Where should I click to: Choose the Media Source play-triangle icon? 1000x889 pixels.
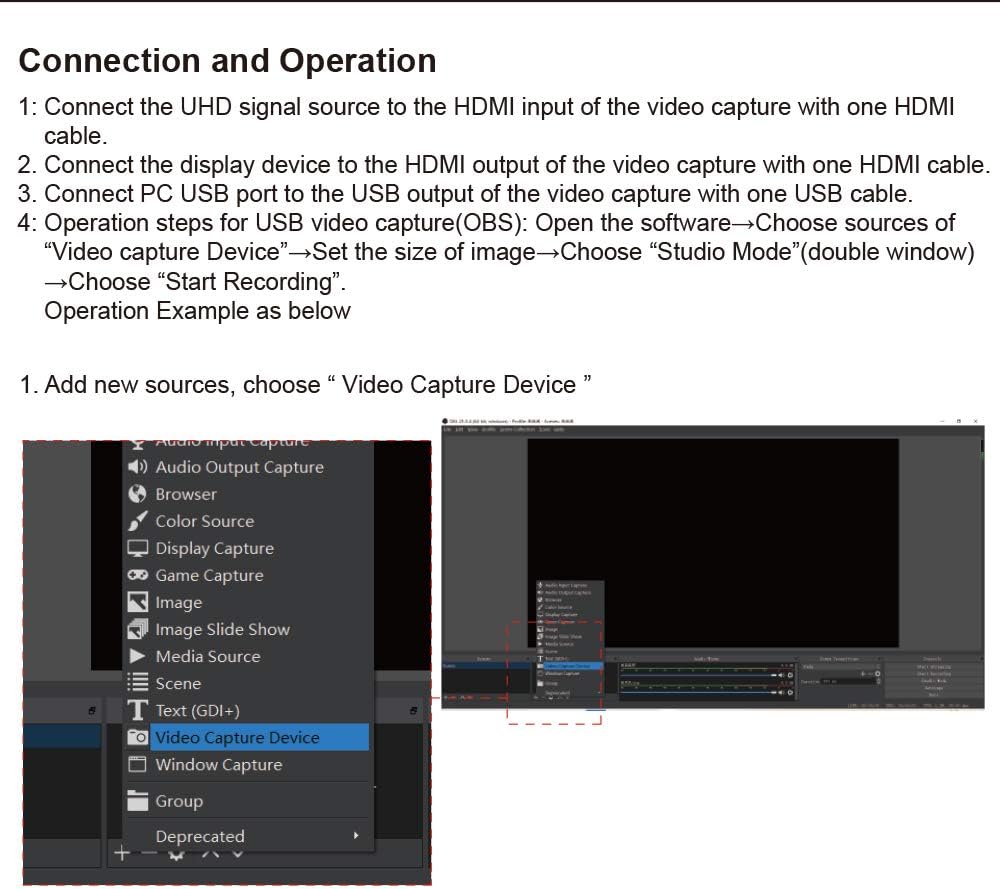pos(137,656)
